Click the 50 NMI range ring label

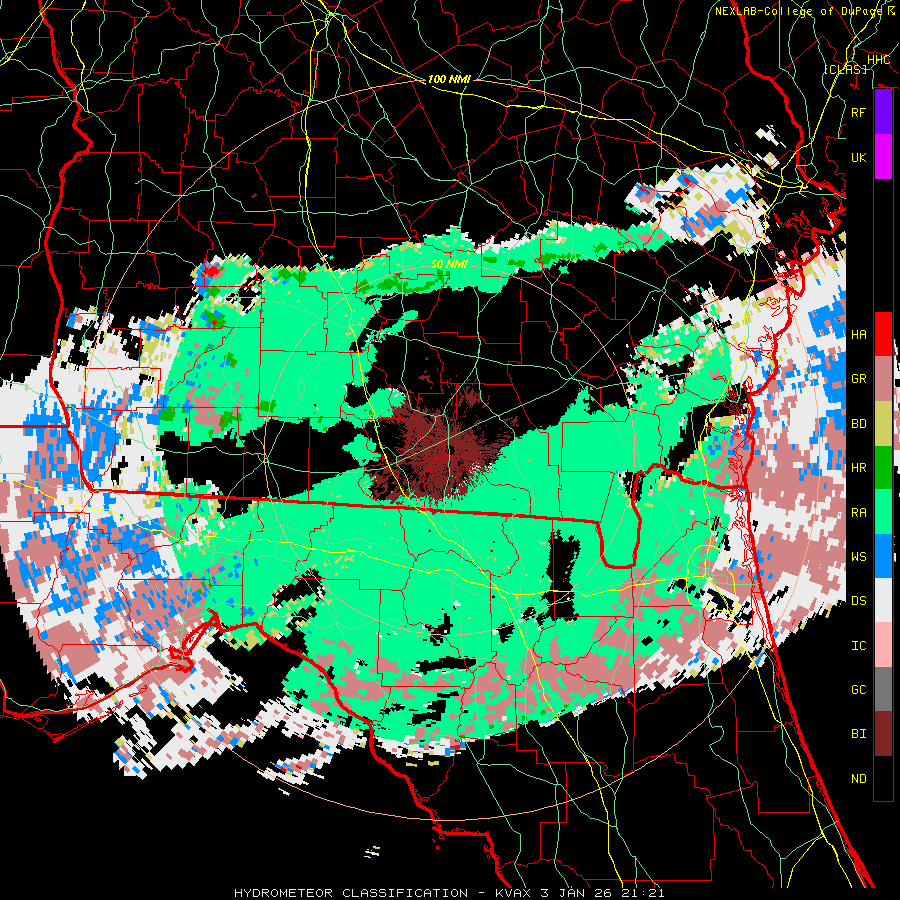coord(449,264)
